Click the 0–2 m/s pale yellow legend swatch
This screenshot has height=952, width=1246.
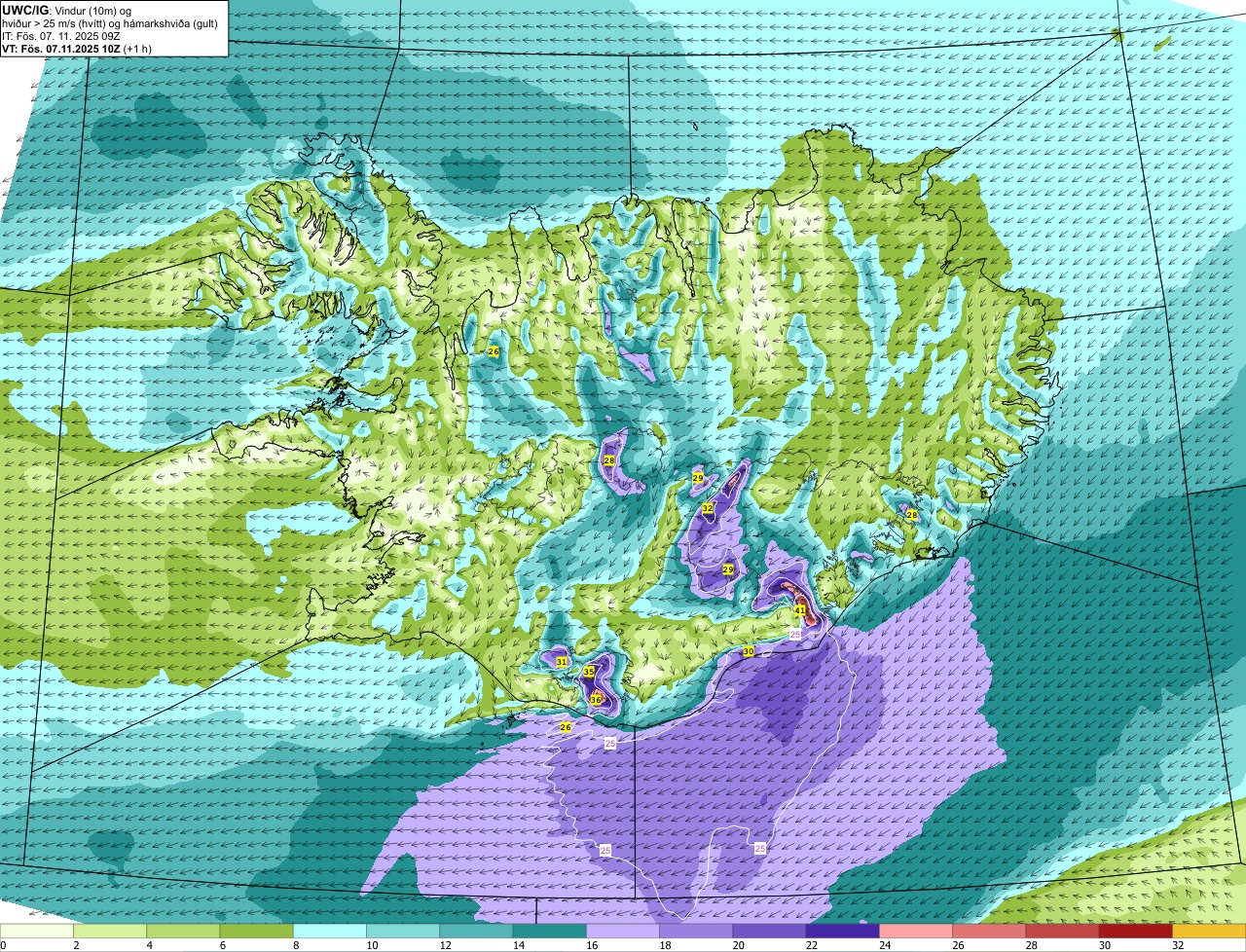pos(37,932)
